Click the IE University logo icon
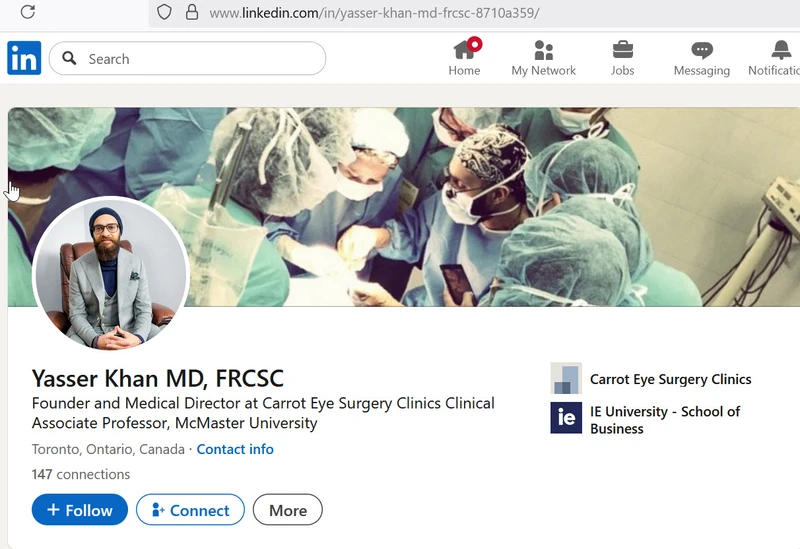Screen dimensions: 800x549 (566, 418)
